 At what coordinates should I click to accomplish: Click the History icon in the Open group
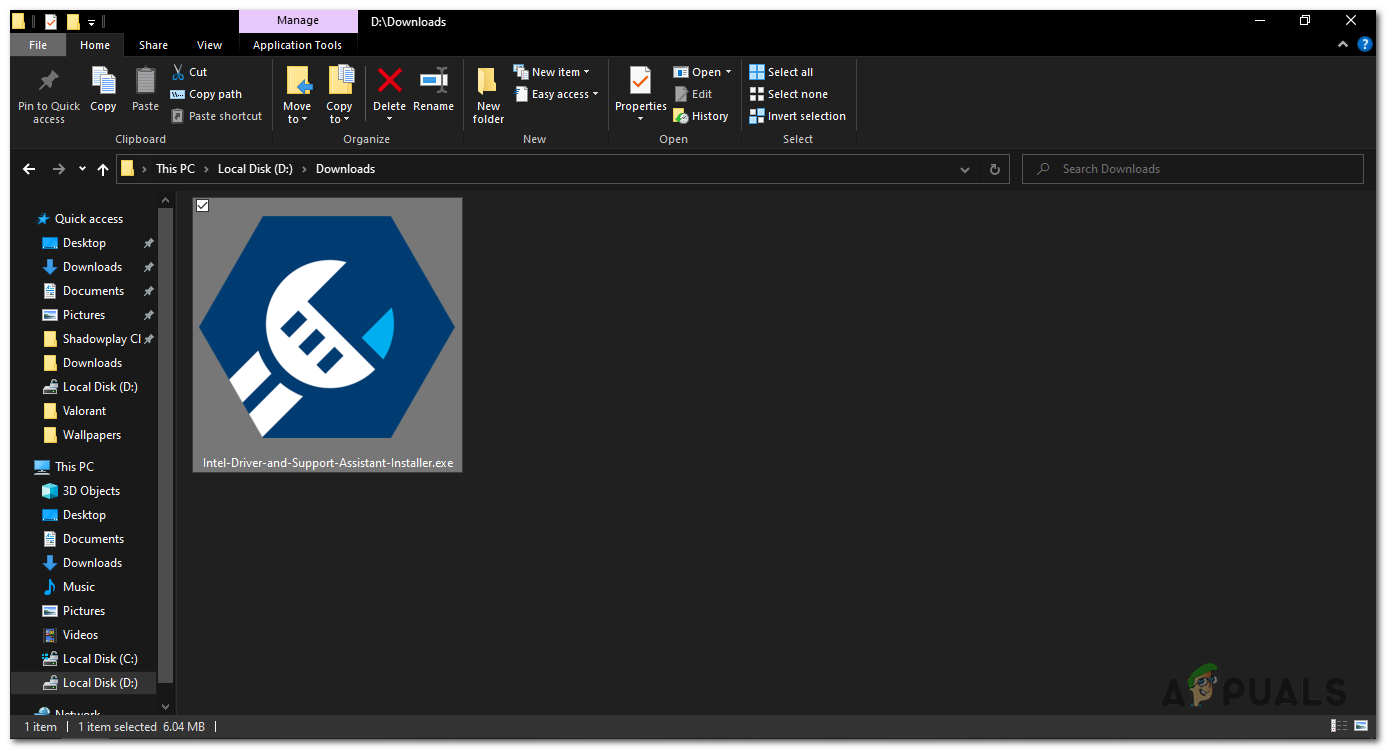(x=679, y=115)
